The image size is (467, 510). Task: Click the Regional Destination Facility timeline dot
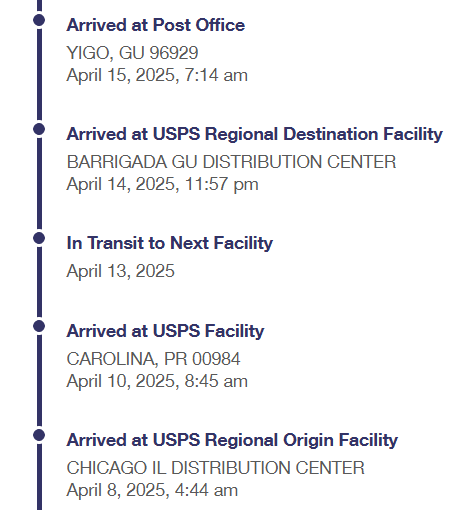(x=39, y=129)
